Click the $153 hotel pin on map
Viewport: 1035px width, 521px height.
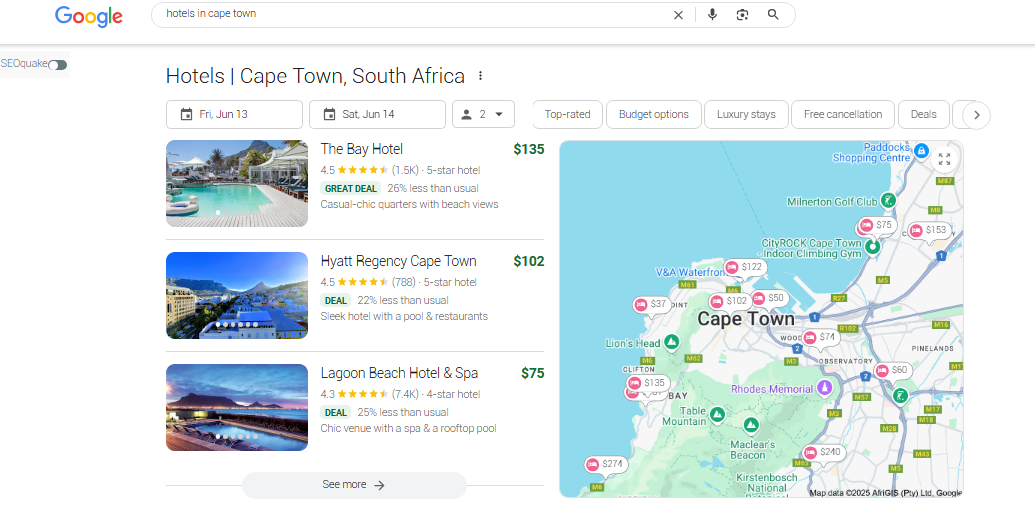click(x=929, y=230)
